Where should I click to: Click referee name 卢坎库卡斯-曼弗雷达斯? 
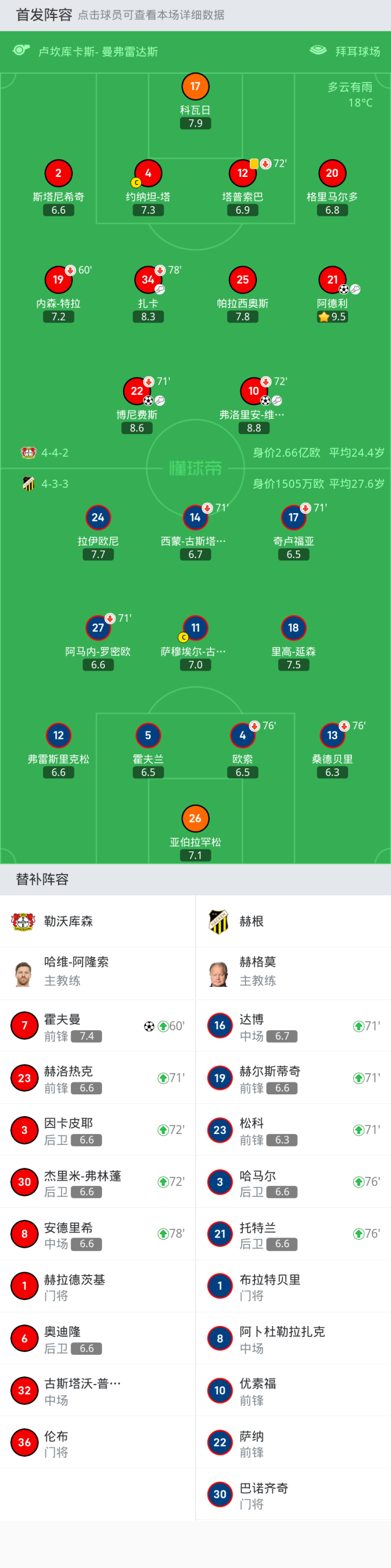[98, 52]
